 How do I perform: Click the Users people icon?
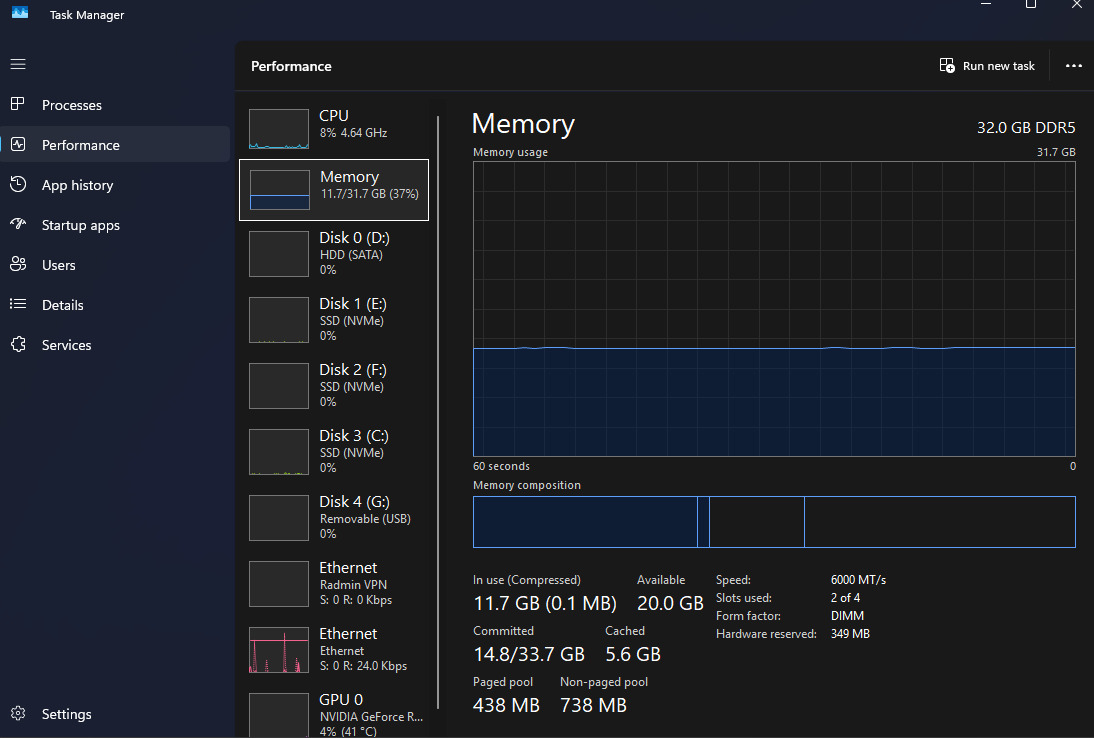[18, 264]
